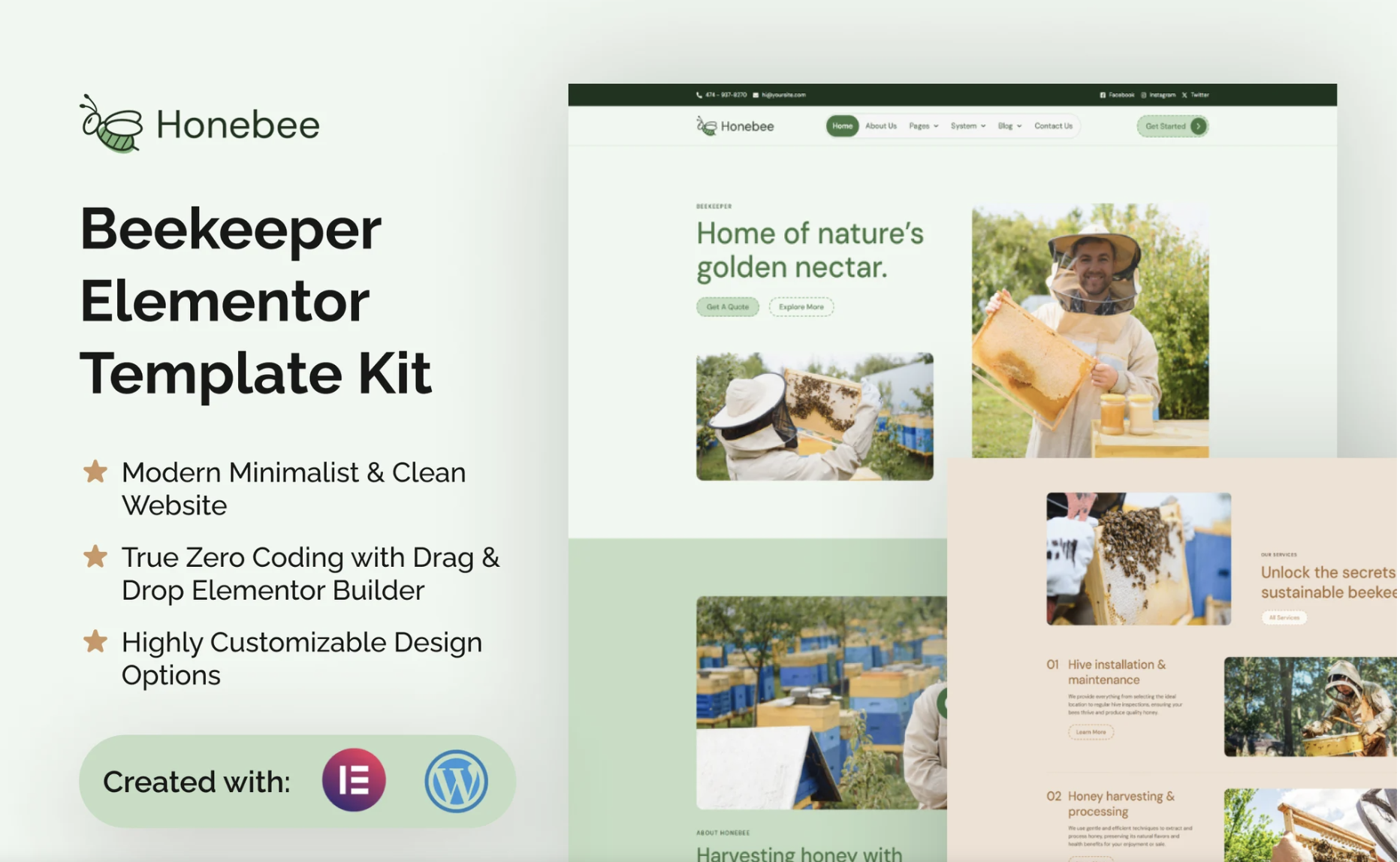Click the True Zero Coding feature text
The image size is (1400, 862).
pyautogui.click(x=310, y=574)
